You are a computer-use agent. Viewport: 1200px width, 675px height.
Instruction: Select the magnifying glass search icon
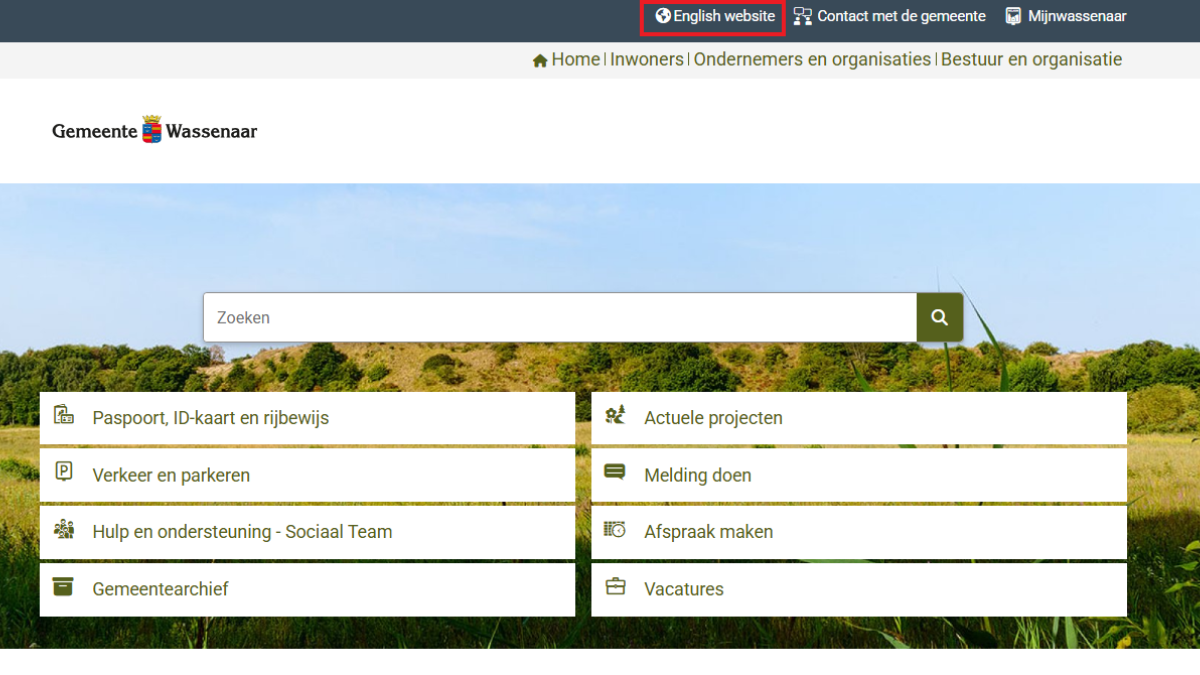[939, 317]
